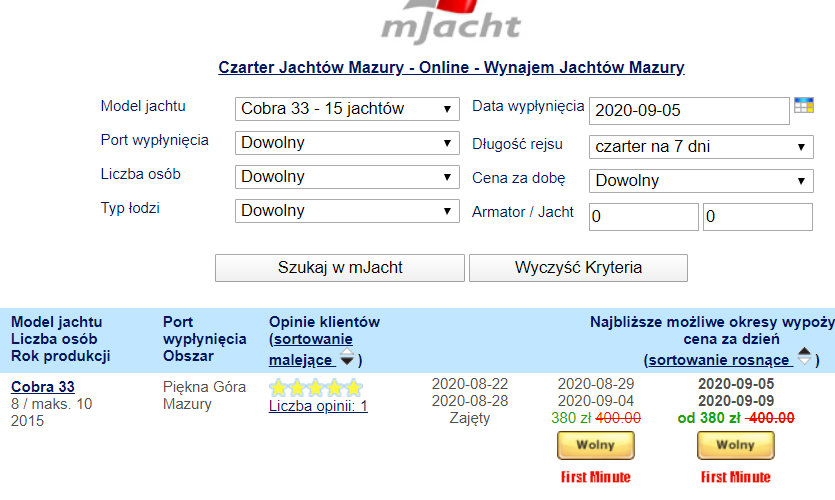Focus the Jacht number field

tap(758, 217)
